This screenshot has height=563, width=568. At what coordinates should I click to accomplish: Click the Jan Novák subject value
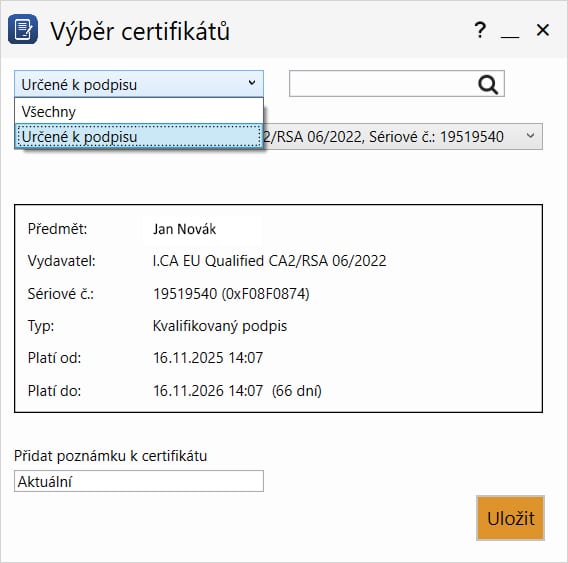(184, 229)
